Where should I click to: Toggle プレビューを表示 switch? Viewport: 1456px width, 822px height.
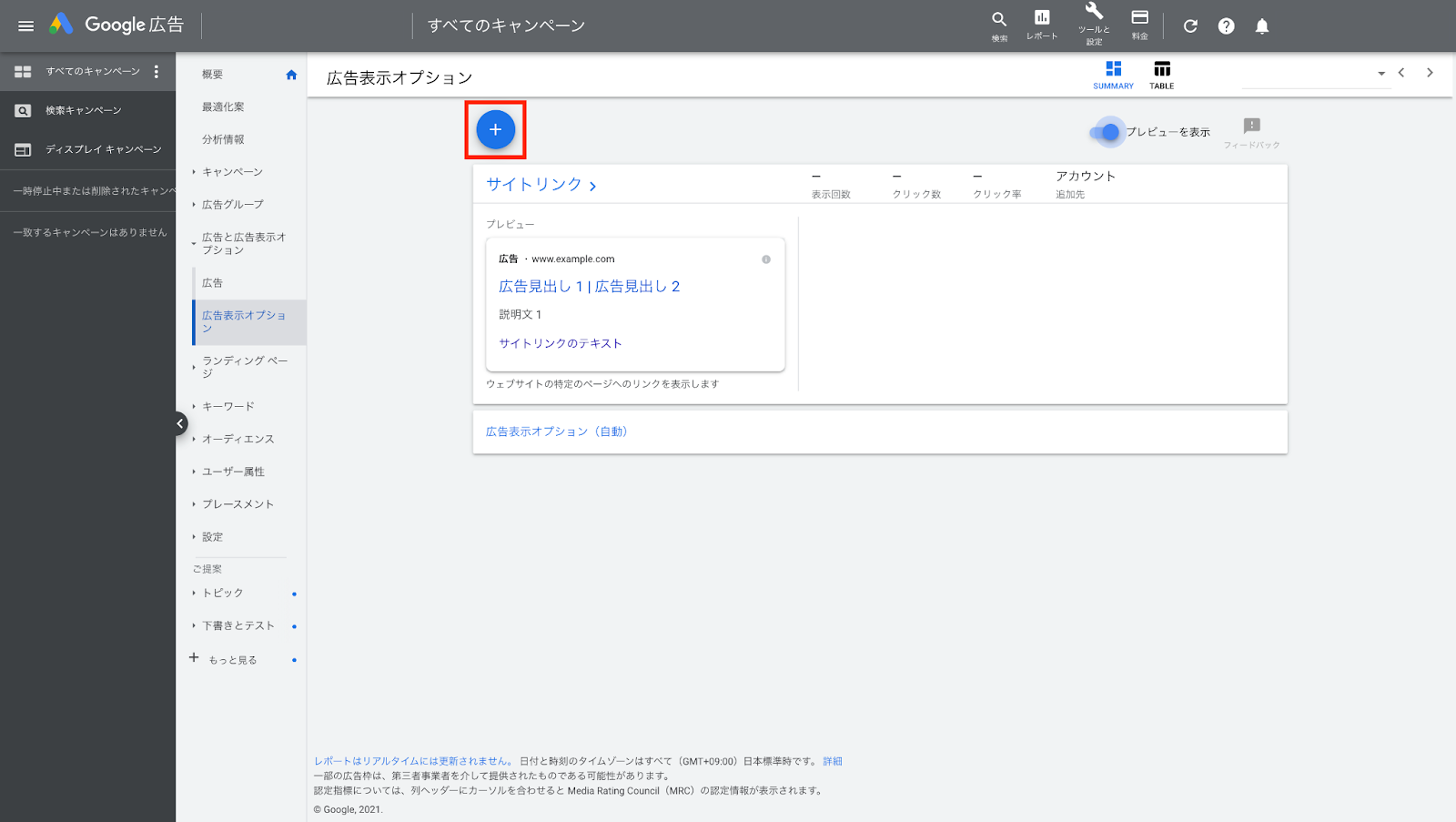coord(1105,132)
